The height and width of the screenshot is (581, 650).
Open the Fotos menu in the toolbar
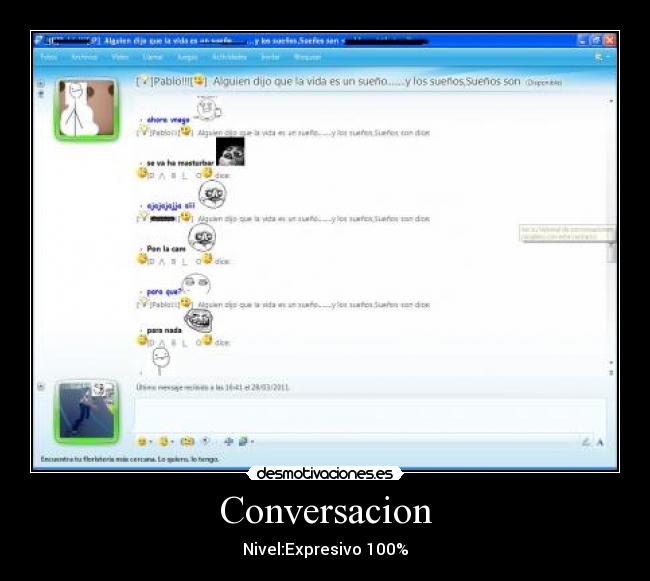click(49, 57)
